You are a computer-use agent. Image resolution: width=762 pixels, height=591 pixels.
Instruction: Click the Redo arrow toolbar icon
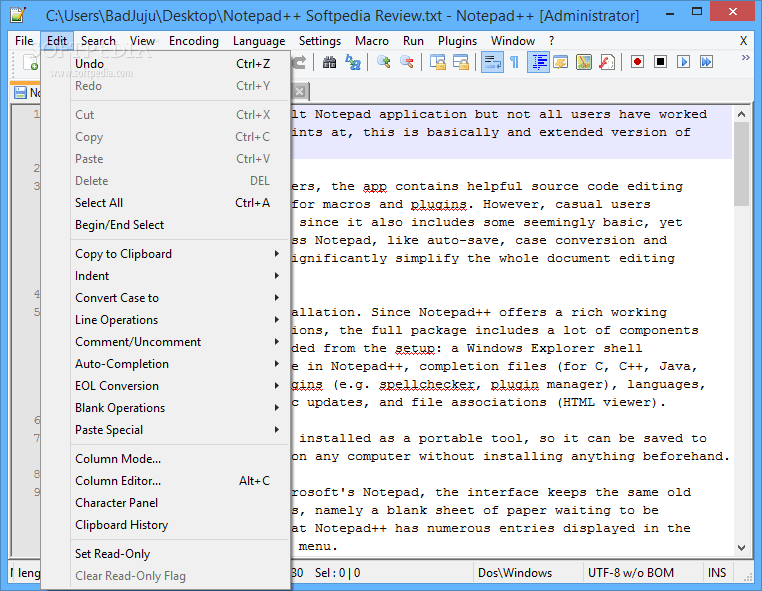point(299,62)
